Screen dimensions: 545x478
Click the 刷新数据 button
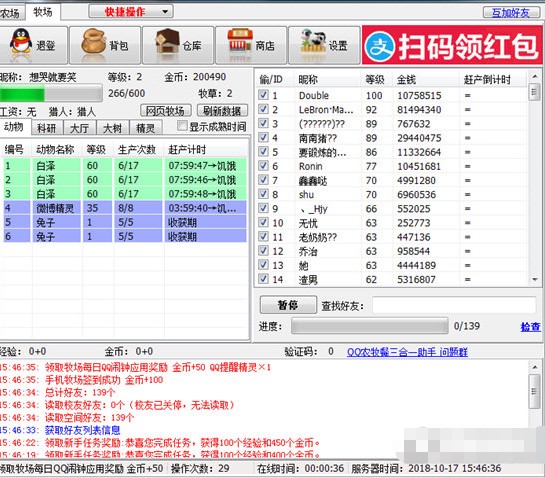(222, 111)
